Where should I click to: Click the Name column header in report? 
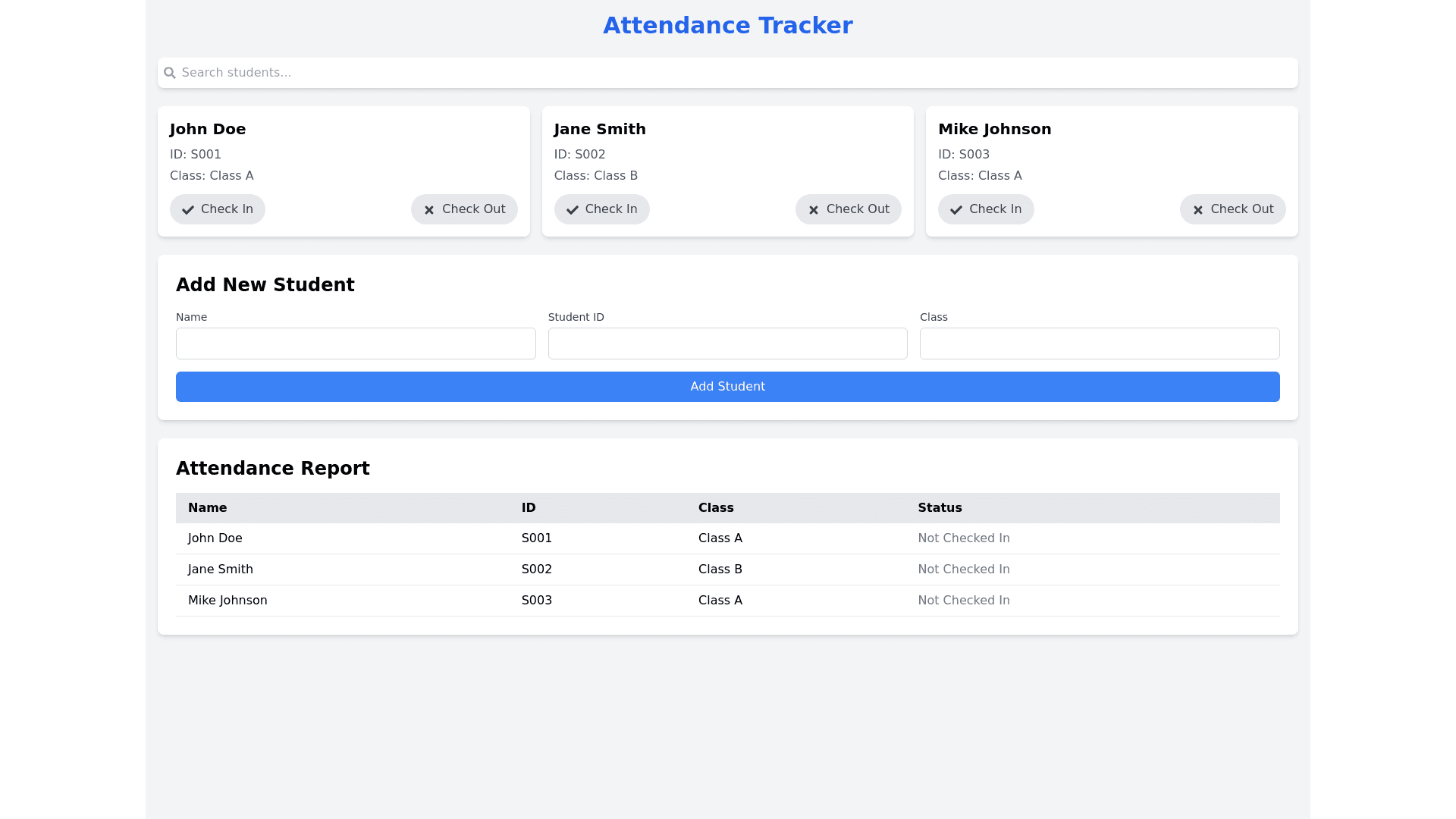[x=207, y=508]
